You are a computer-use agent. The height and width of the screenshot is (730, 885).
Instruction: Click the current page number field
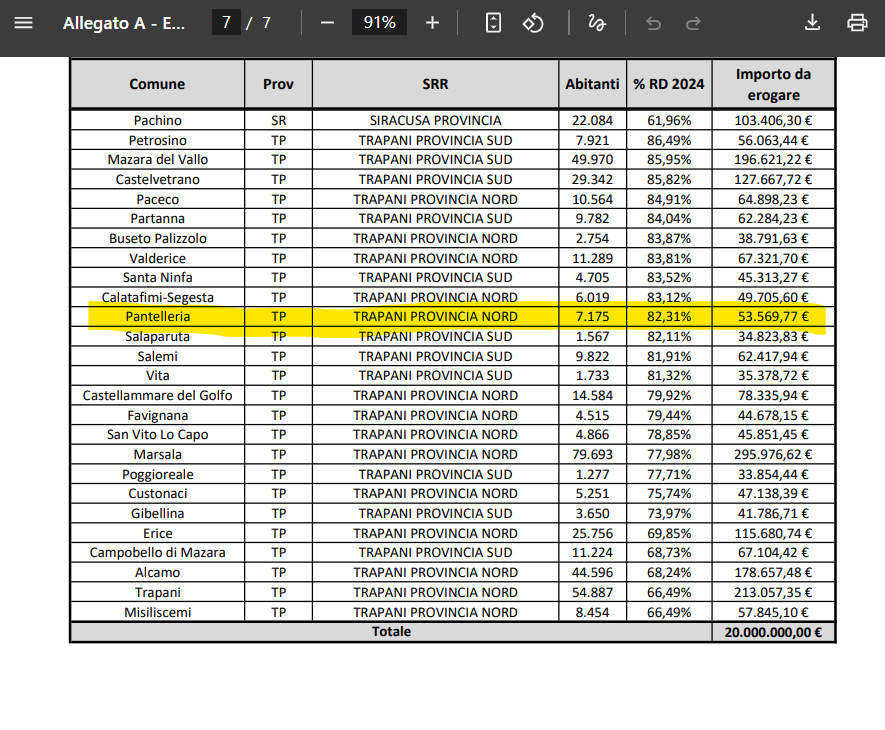pos(226,23)
